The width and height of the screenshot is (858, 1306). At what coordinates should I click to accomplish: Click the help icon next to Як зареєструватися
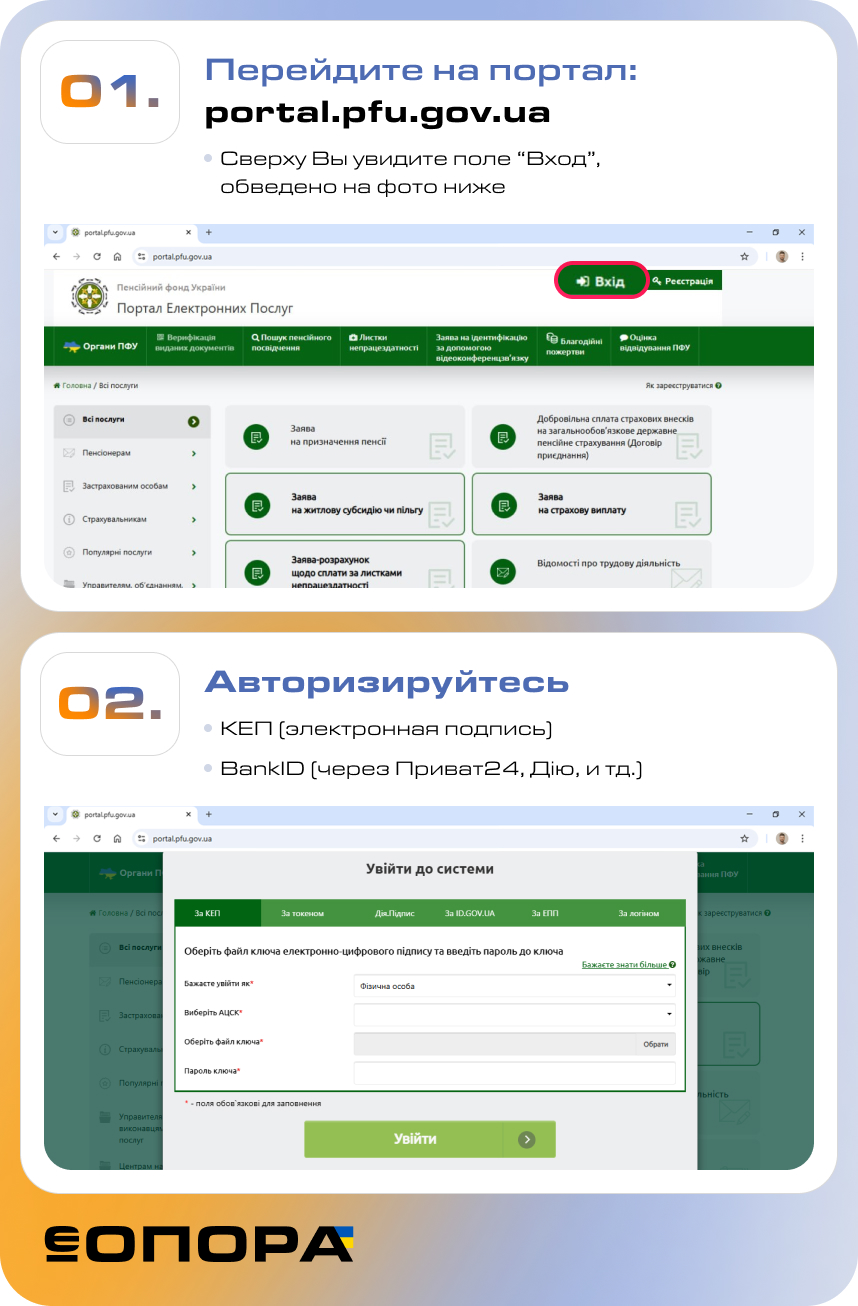[x=719, y=385]
